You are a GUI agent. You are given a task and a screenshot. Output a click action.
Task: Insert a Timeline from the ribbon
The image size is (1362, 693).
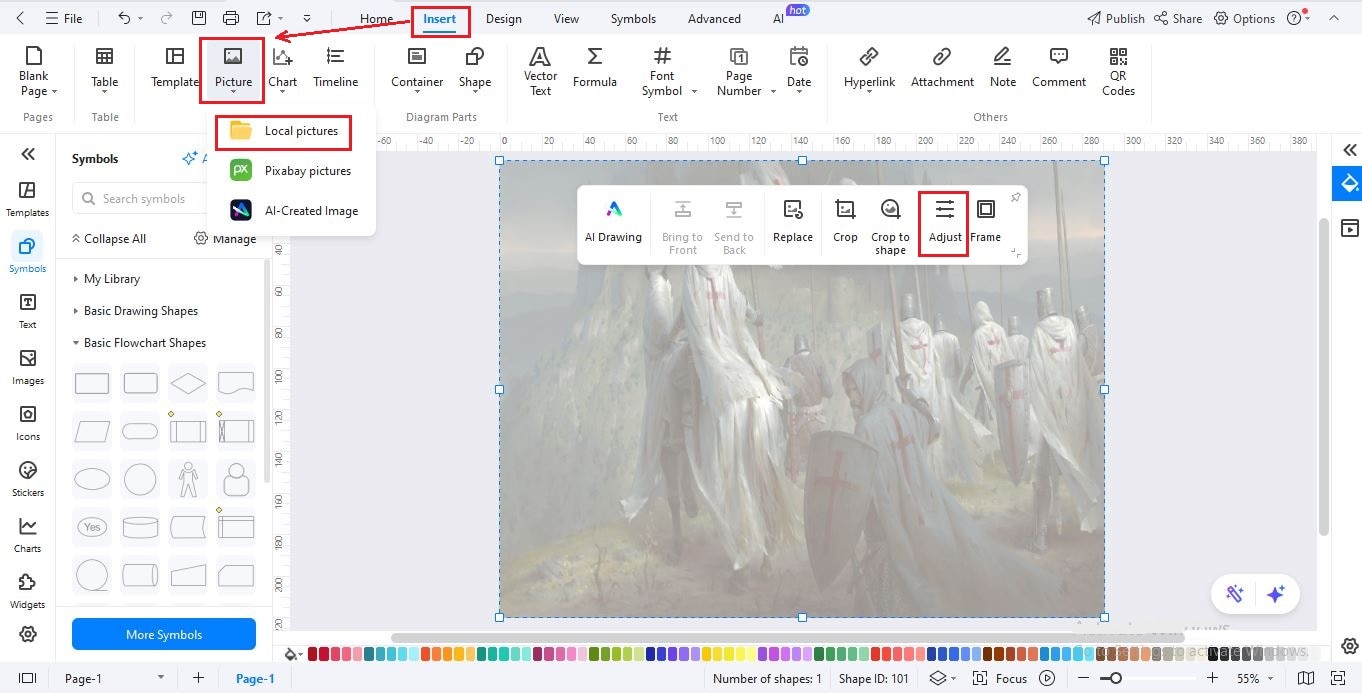click(x=335, y=68)
